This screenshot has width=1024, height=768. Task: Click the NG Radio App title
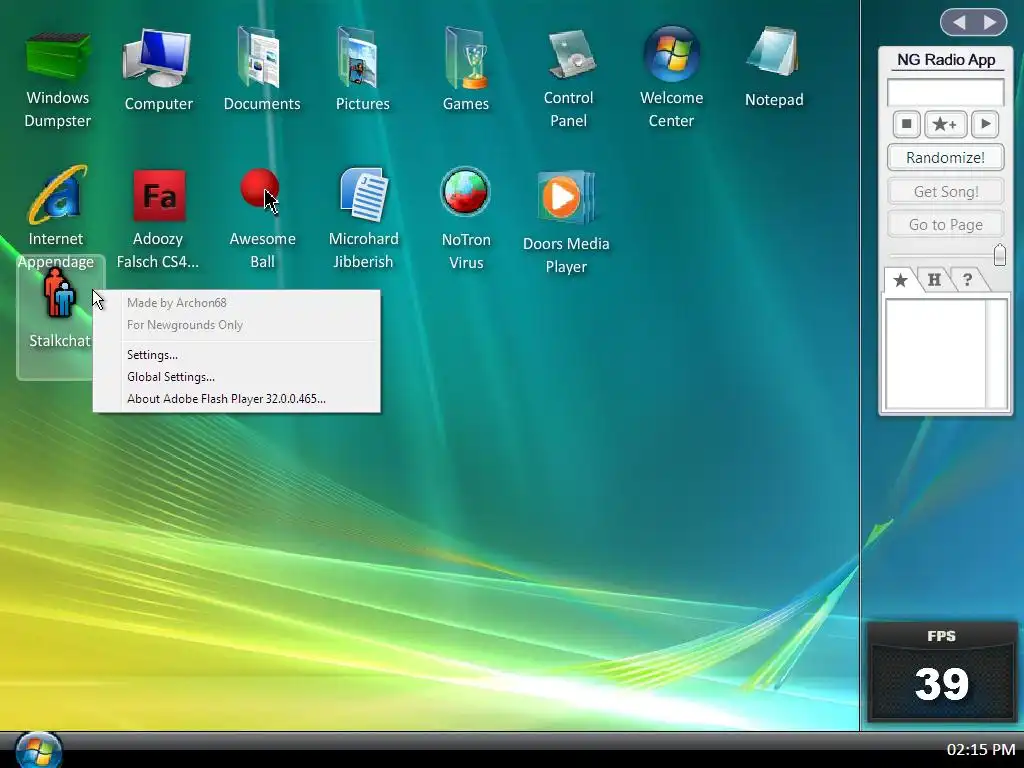pyautogui.click(x=946, y=59)
